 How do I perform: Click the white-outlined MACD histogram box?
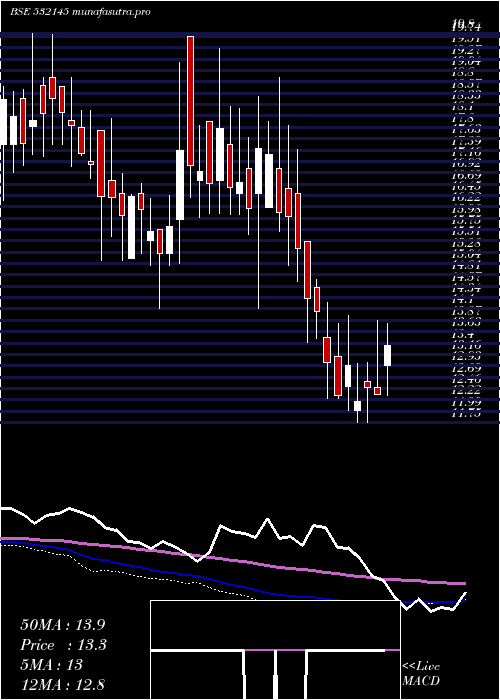[275, 650]
